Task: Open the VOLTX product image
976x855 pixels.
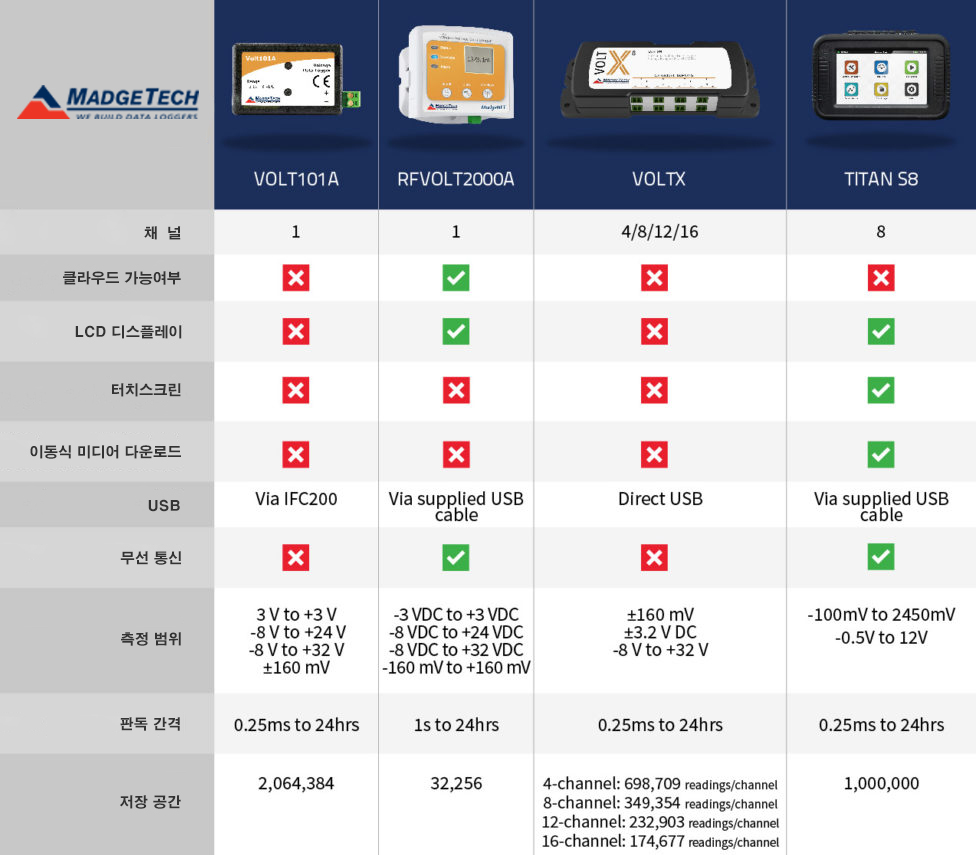Action: [x=660, y=79]
